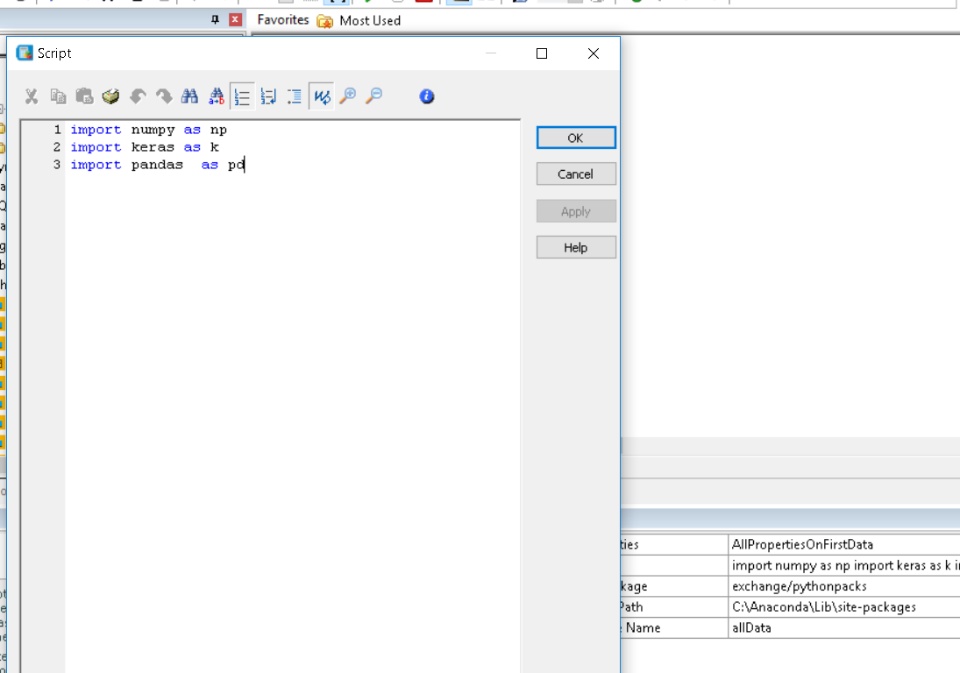
Task: Click the Script dialog title icon
Action: tap(24, 53)
